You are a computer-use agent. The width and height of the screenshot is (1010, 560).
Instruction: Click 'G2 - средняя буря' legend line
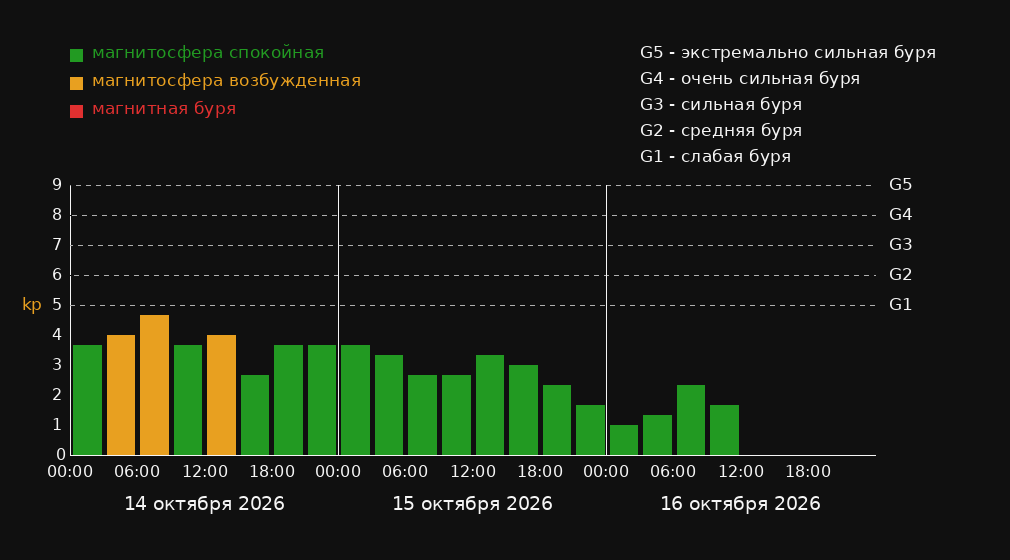coord(721,131)
